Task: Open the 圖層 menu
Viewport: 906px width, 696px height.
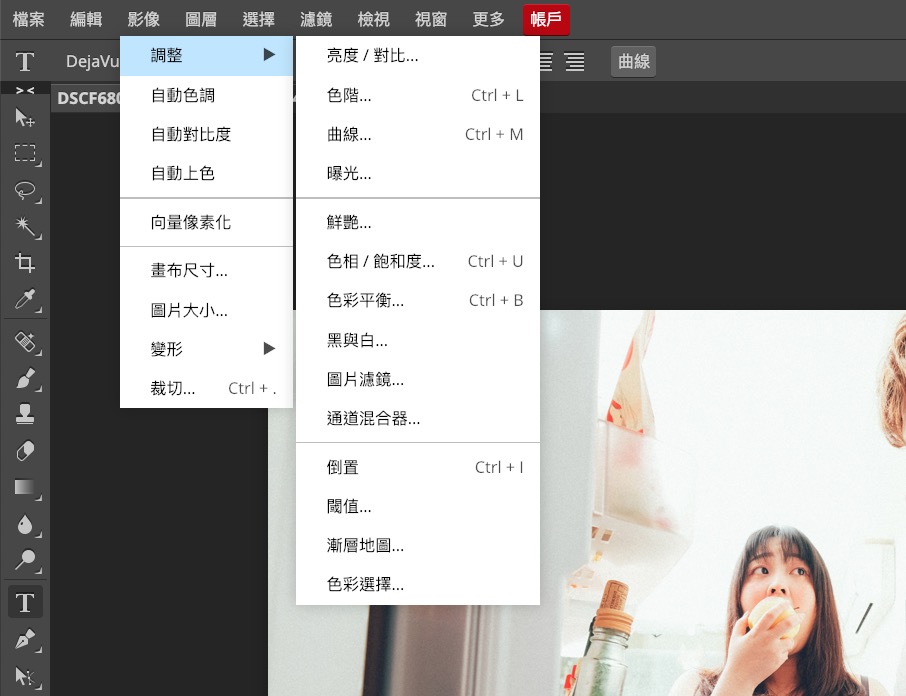Action: tap(201, 19)
